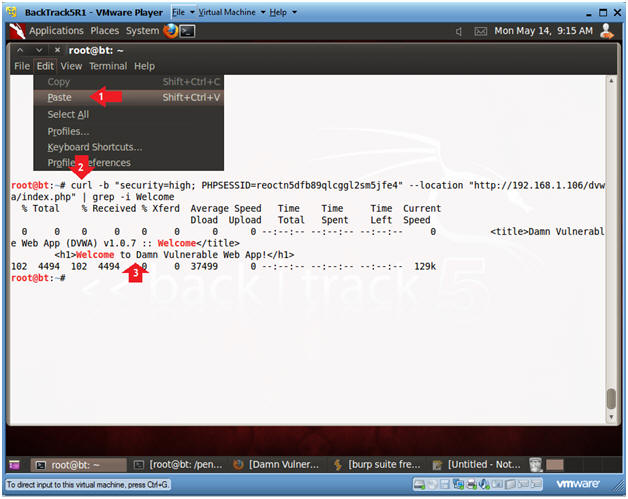Click the workspace switcher box
The image size is (628, 499).
pos(555,465)
